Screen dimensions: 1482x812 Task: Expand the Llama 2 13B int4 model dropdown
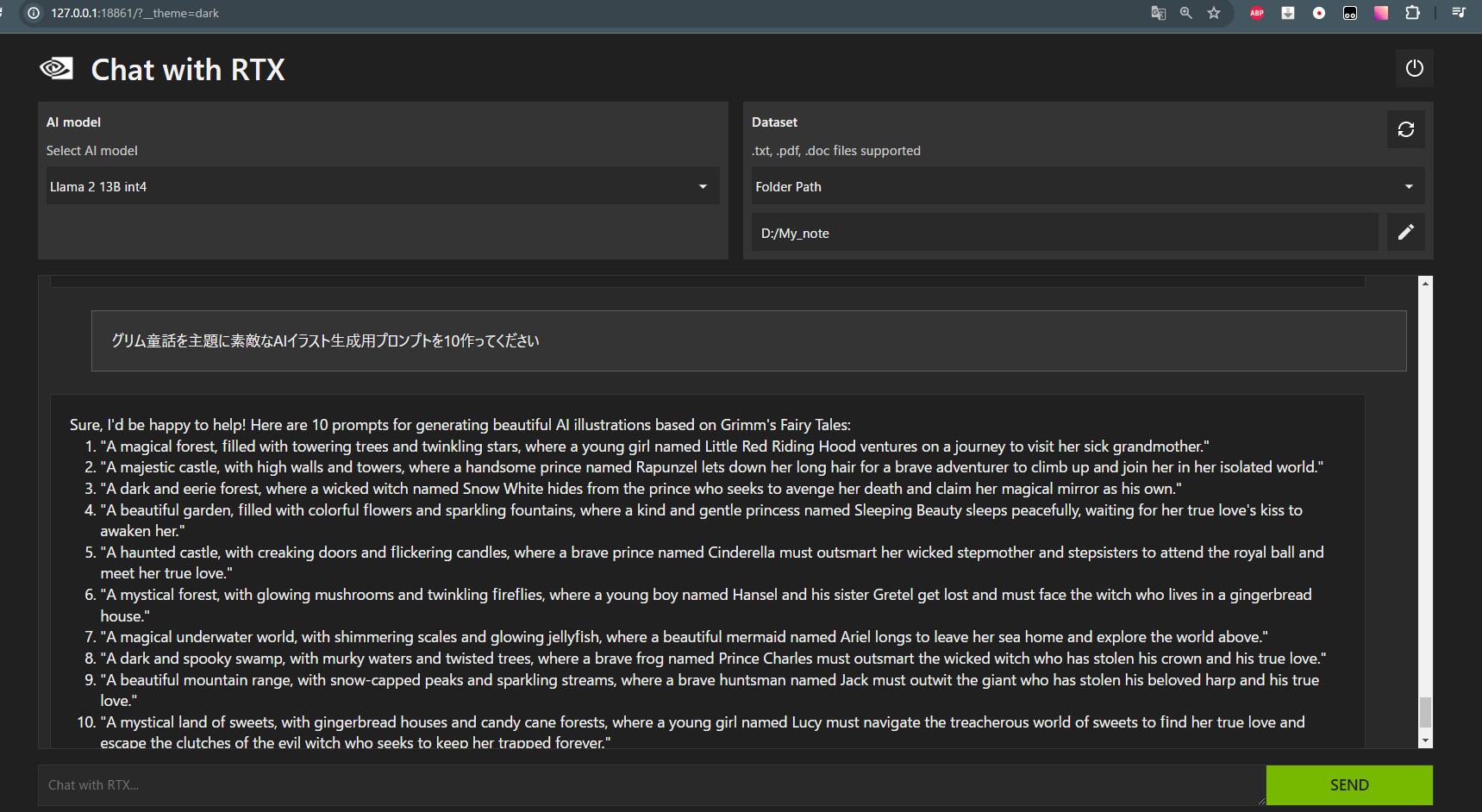pos(382,186)
